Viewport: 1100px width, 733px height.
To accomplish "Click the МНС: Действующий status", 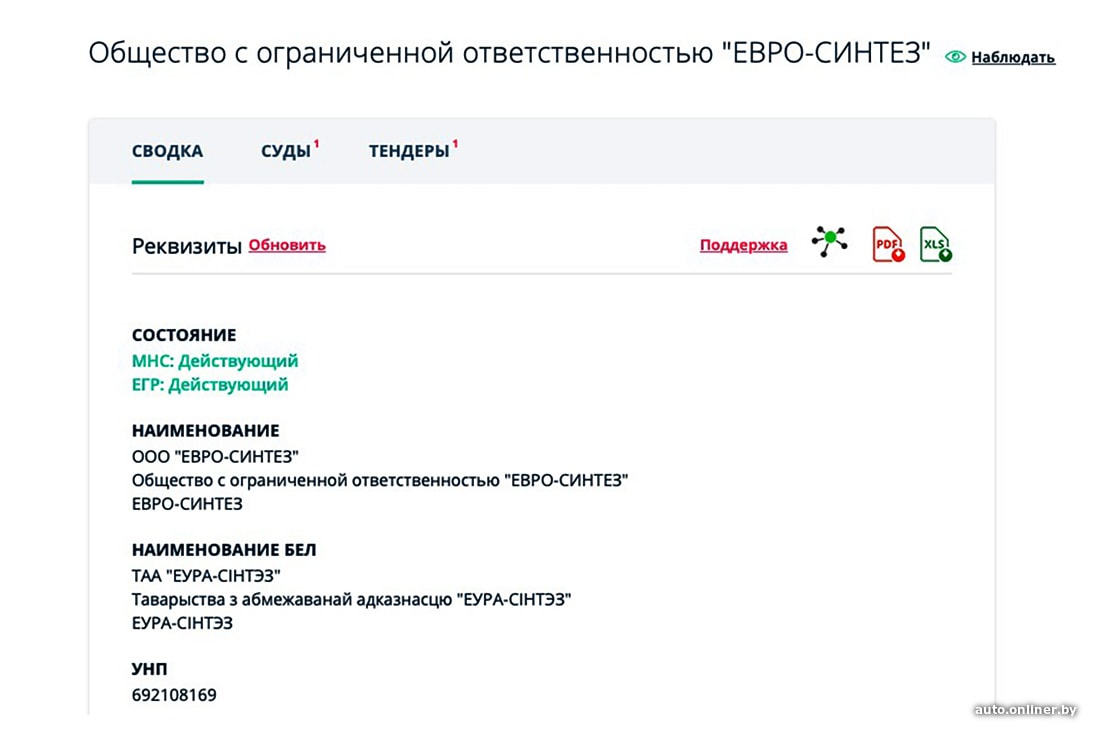I will coord(215,361).
